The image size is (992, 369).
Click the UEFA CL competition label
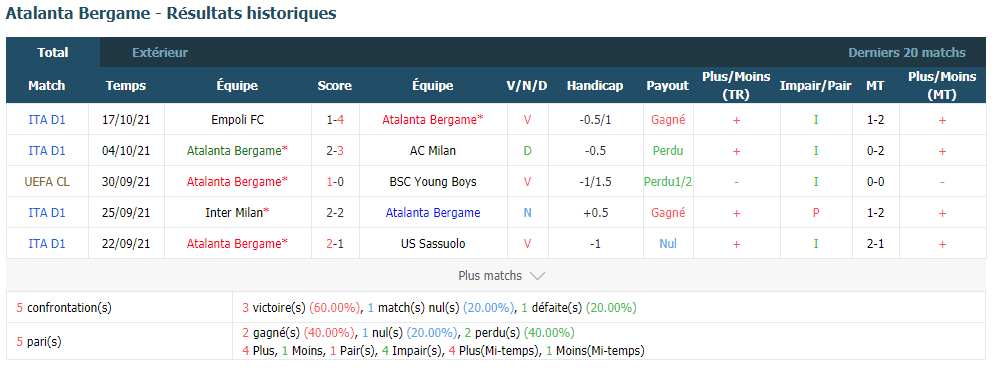tap(47, 182)
